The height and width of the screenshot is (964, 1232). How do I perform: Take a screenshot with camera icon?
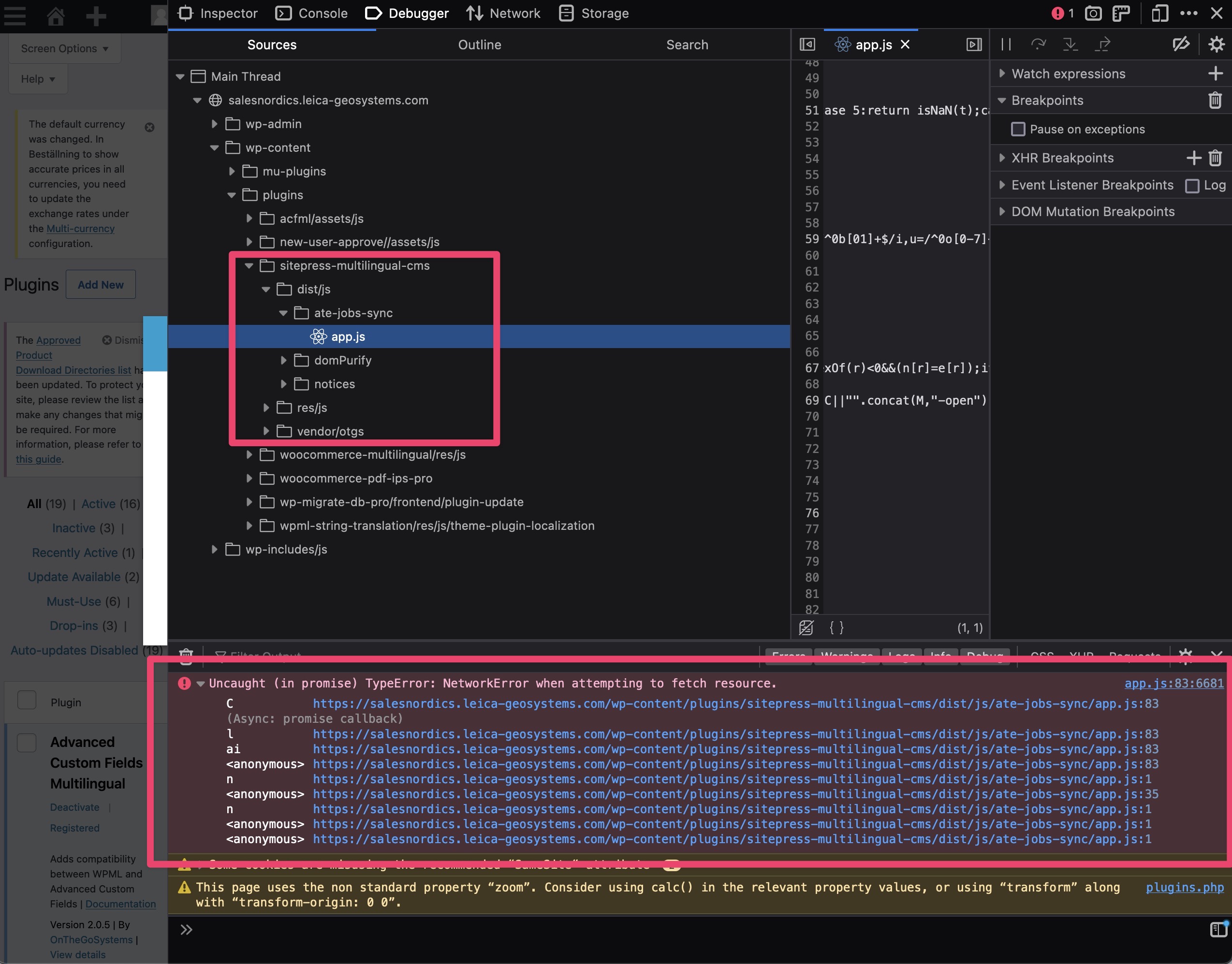tap(1093, 13)
